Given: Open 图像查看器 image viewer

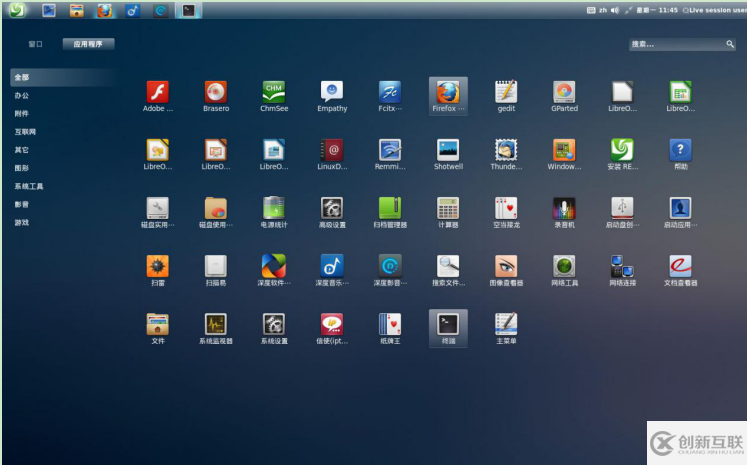Looking at the screenshot, I should pos(506,266).
